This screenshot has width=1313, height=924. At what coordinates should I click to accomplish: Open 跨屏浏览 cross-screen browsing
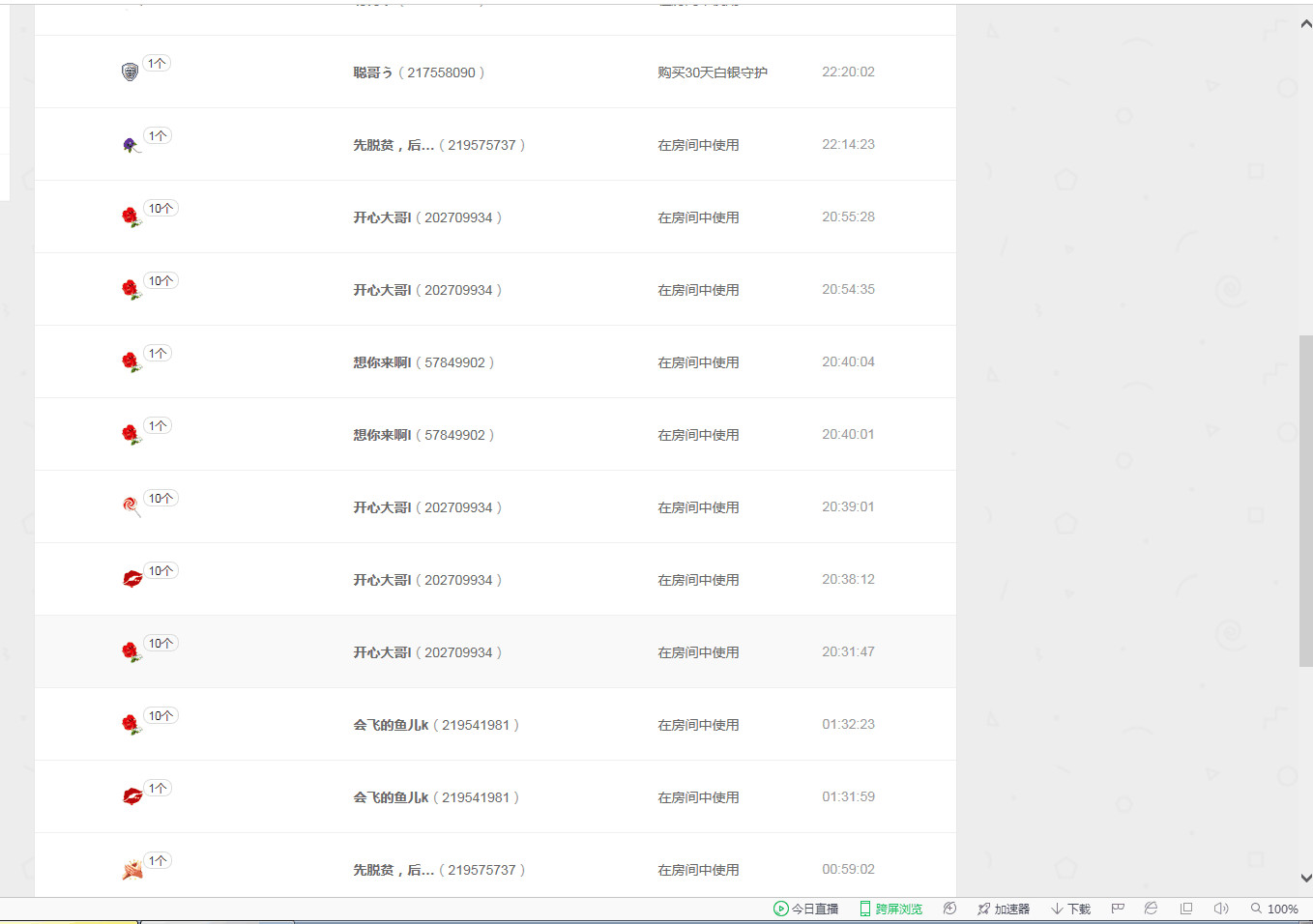[890, 909]
